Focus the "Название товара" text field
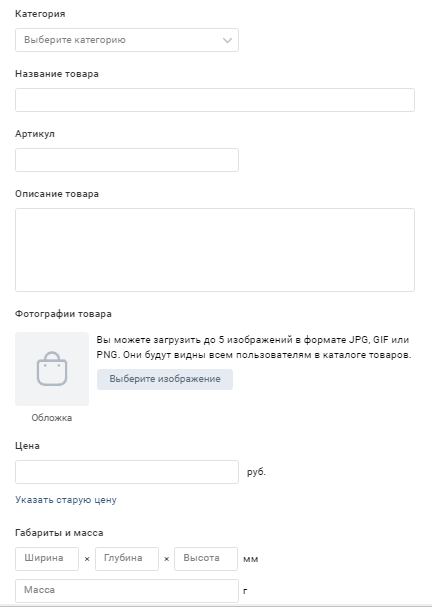 coord(215,100)
